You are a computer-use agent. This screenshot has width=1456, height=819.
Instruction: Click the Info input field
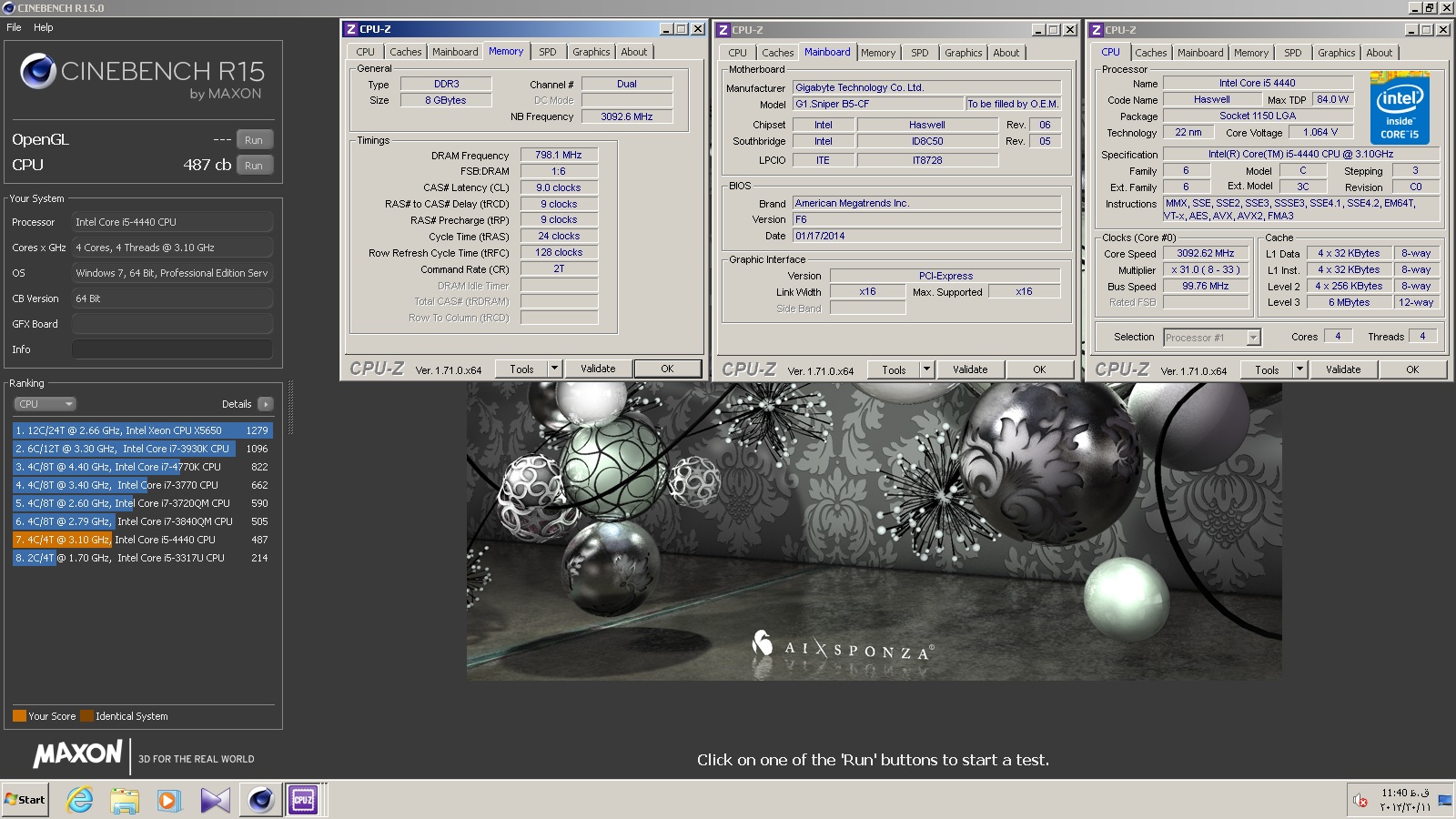click(172, 349)
